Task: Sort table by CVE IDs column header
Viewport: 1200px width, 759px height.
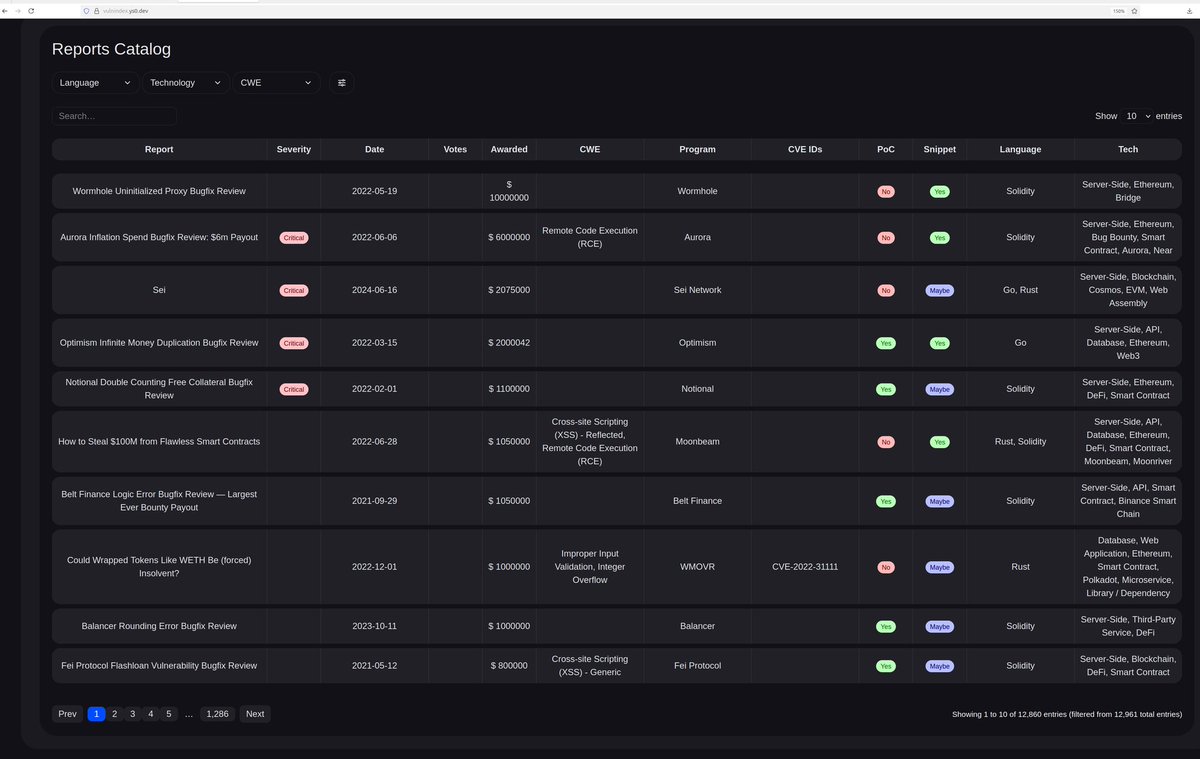Action: pyautogui.click(x=805, y=149)
